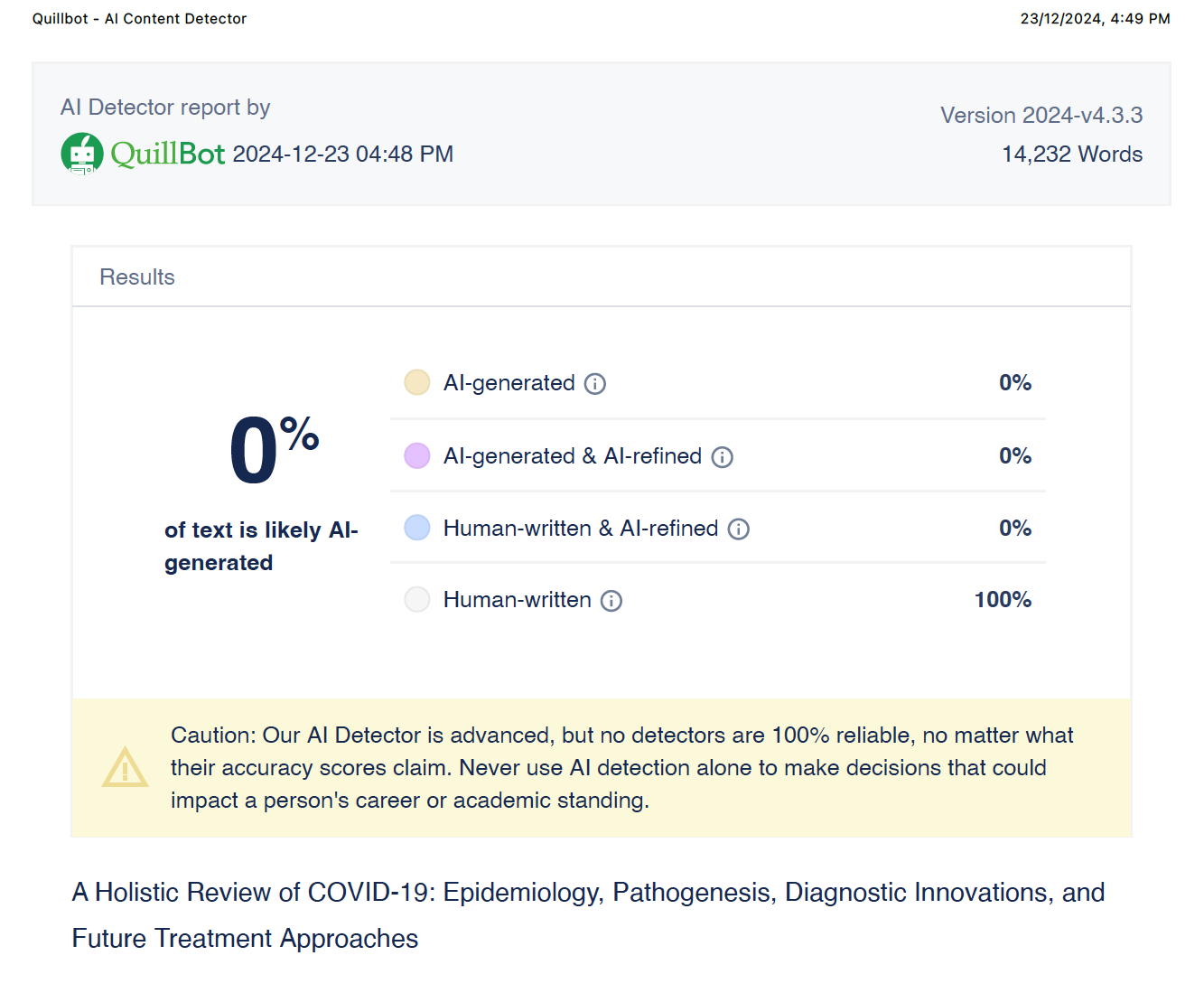Click info icon next to Human-written & AI-refined
Screen dimensions: 1204x993
point(739,529)
